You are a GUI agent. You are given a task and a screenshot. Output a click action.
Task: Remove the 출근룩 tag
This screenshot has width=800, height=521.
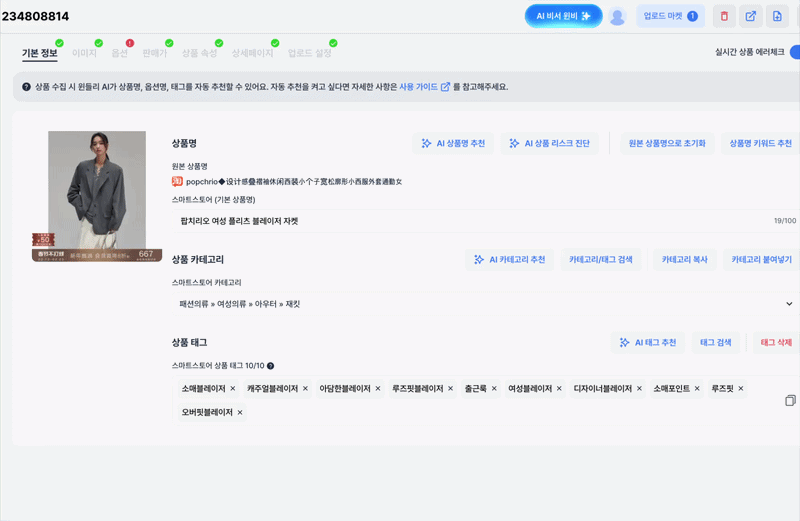[x=494, y=389]
